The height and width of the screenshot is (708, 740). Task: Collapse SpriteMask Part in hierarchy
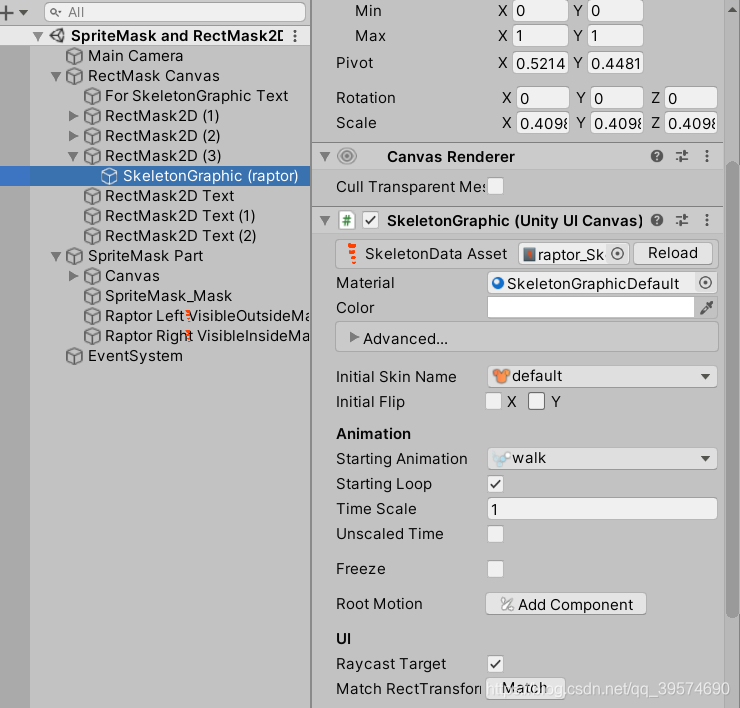pyautogui.click(x=56, y=256)
